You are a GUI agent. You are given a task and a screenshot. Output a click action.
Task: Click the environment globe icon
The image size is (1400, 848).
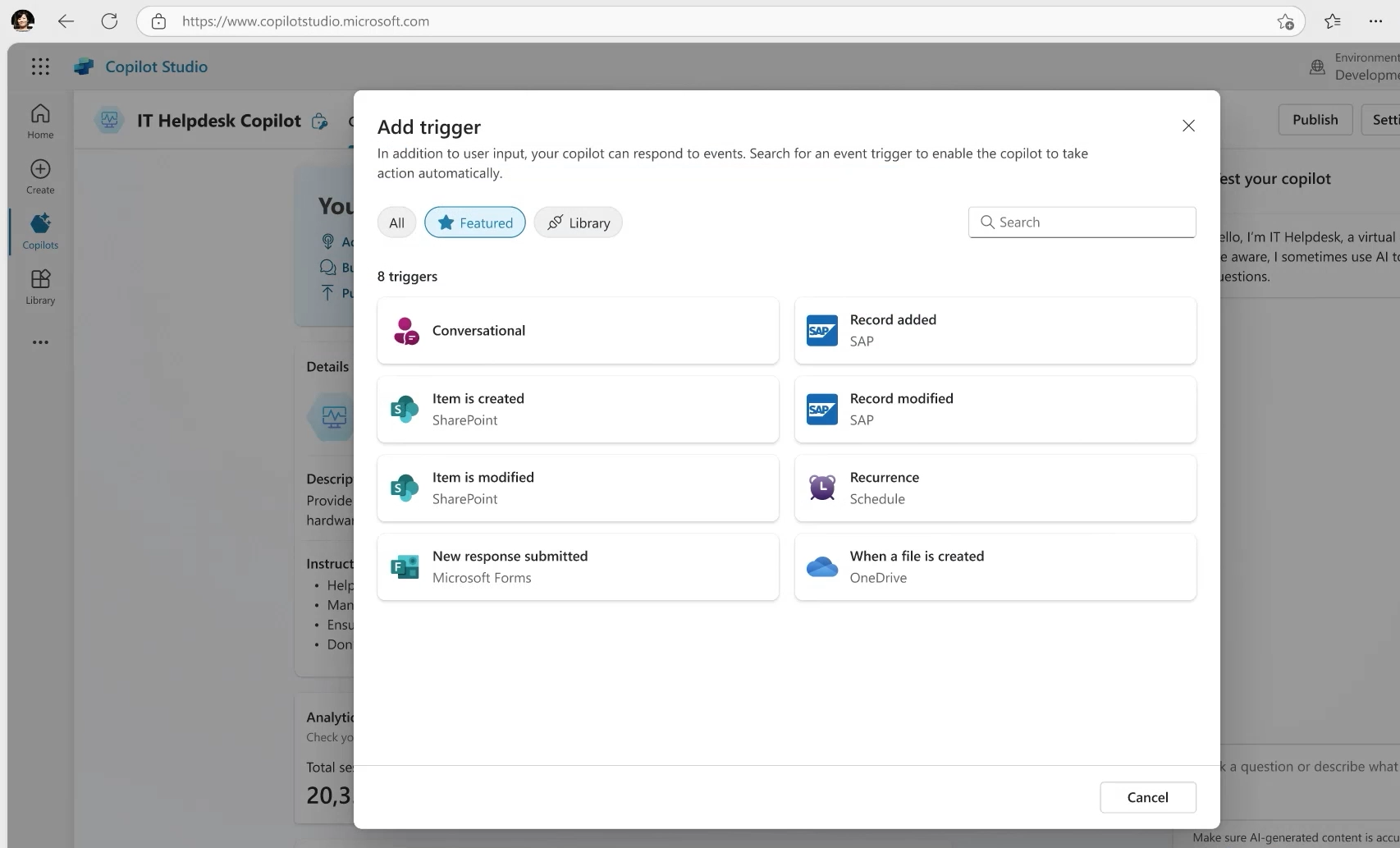[1317, 66]
